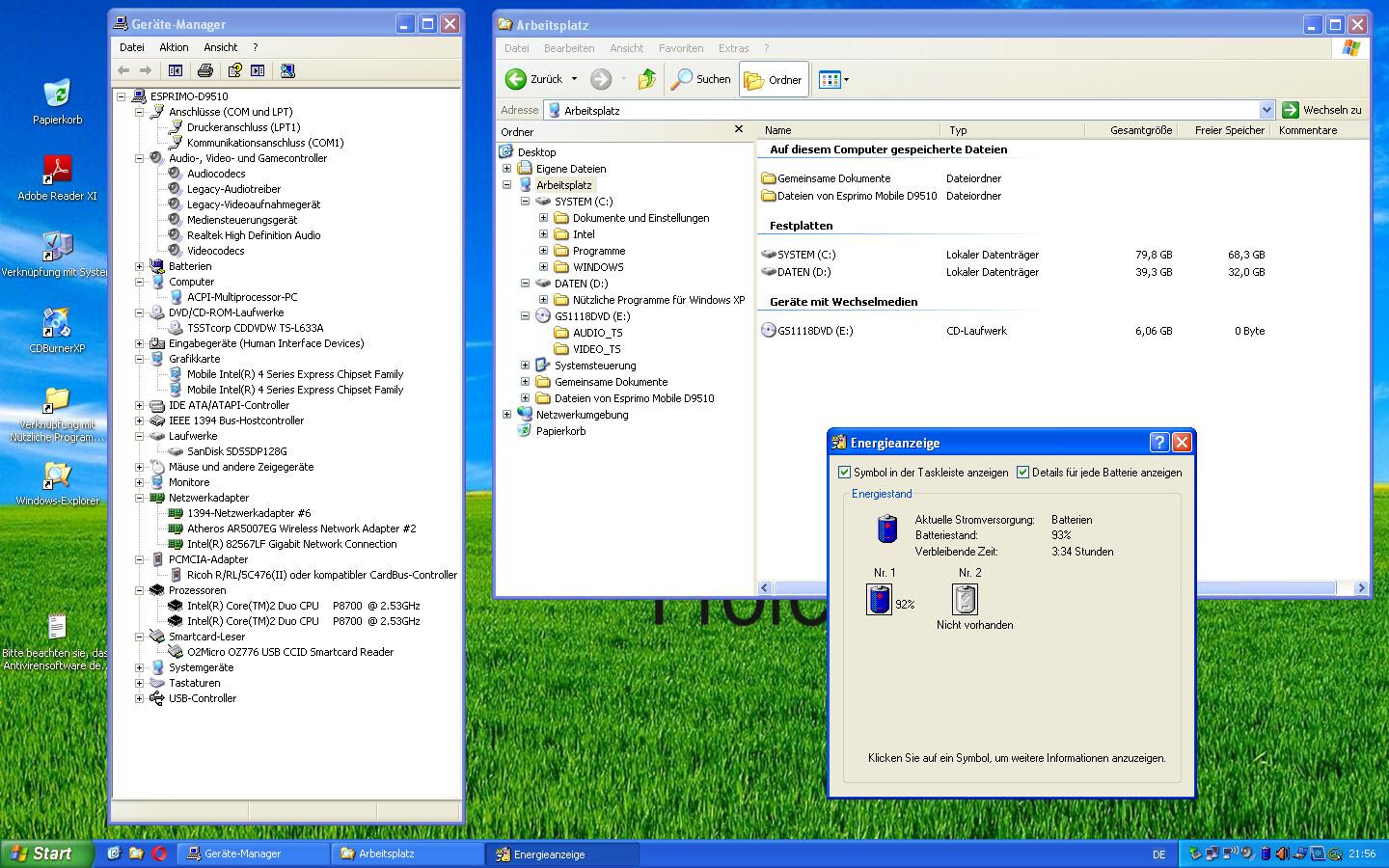Select the Adobe Reader XI desktop icon
This screenshot has width=1389, height=868.
point(57,177)
